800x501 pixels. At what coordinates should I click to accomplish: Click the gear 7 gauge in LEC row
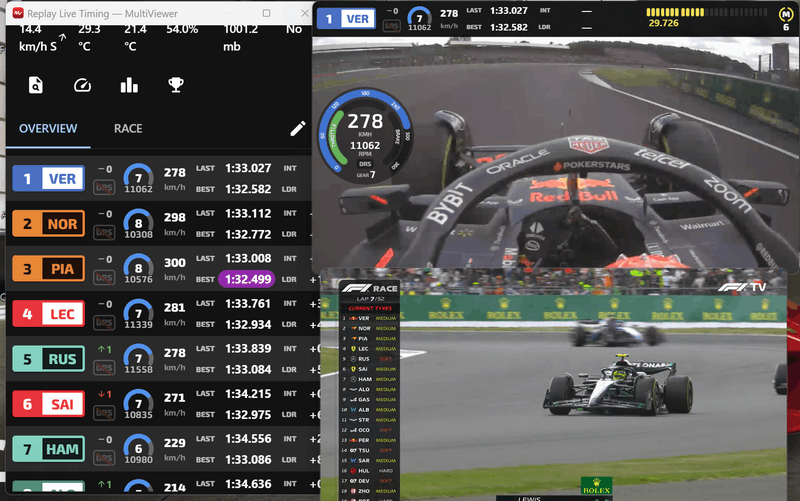tap(138, 313)
